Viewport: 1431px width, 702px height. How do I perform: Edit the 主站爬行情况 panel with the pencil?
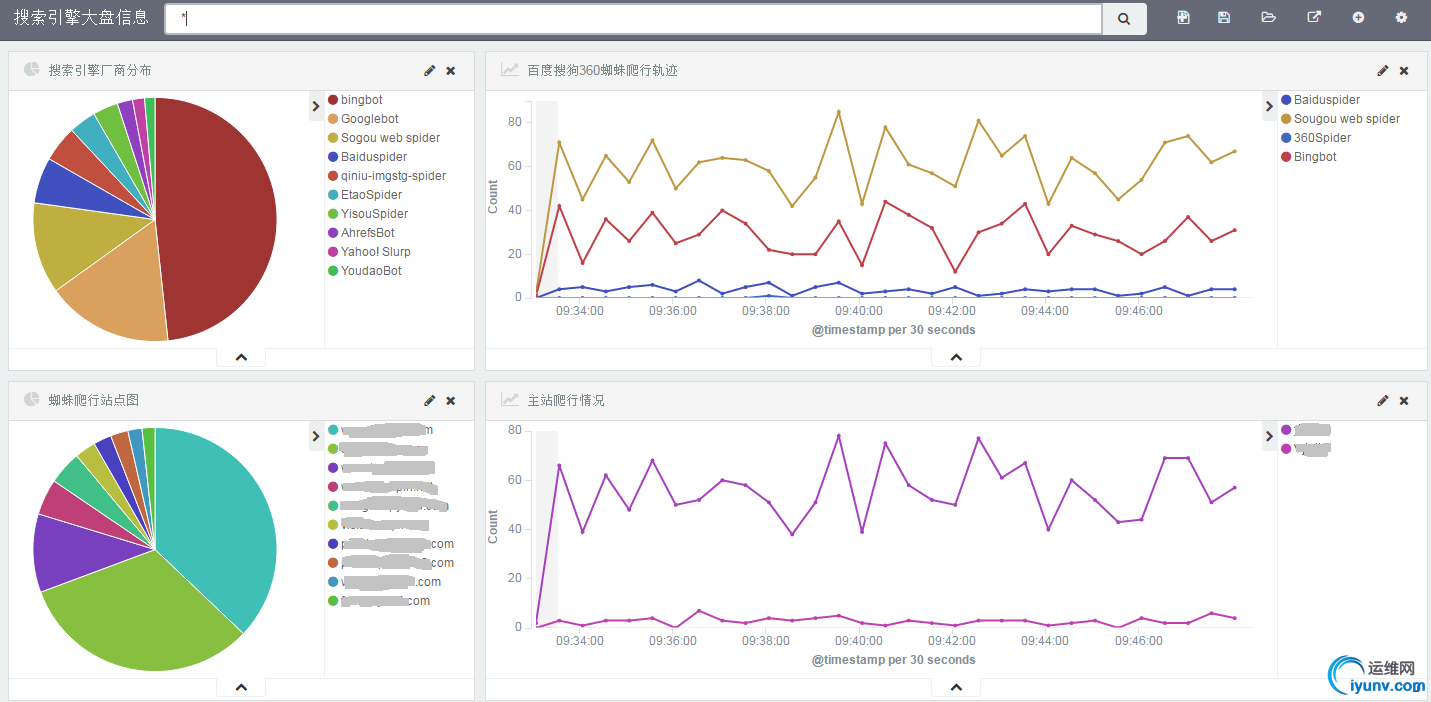pyautogui.click(x=1383, y=400)
